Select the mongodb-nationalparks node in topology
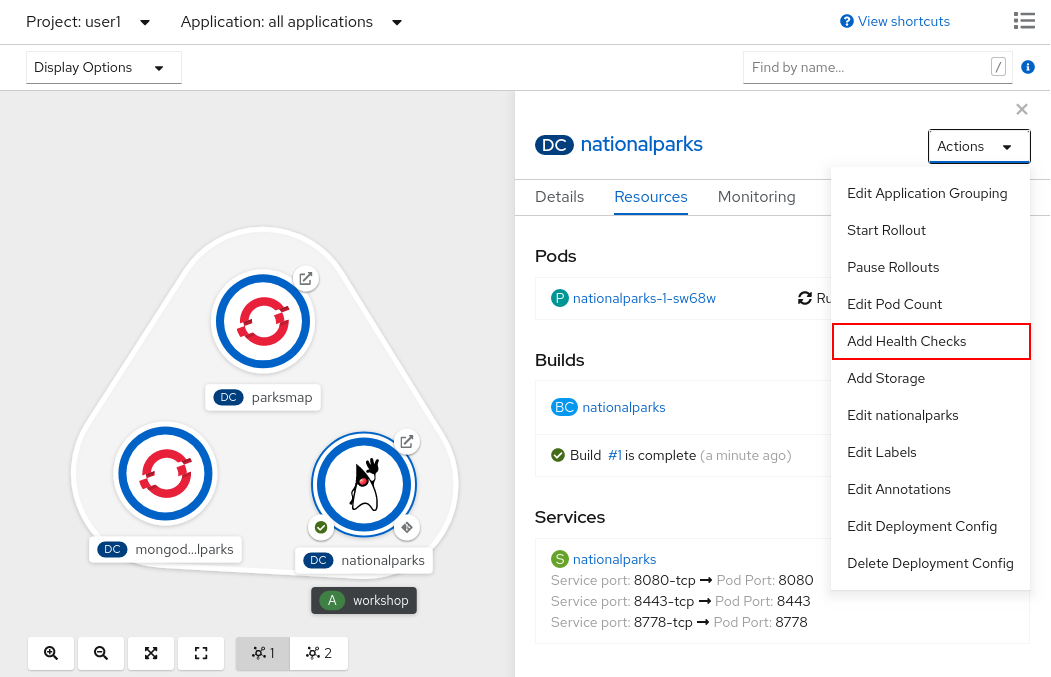Image resolution: width=1051 pixels, height=677 pixels. point(166,475)
